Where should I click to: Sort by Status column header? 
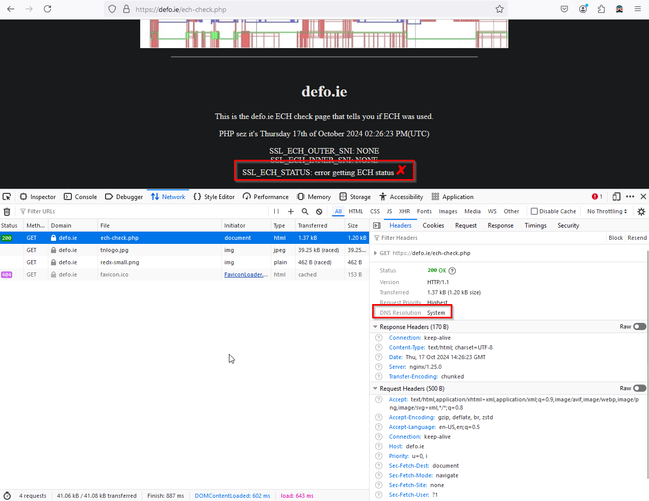pos(12,226)
